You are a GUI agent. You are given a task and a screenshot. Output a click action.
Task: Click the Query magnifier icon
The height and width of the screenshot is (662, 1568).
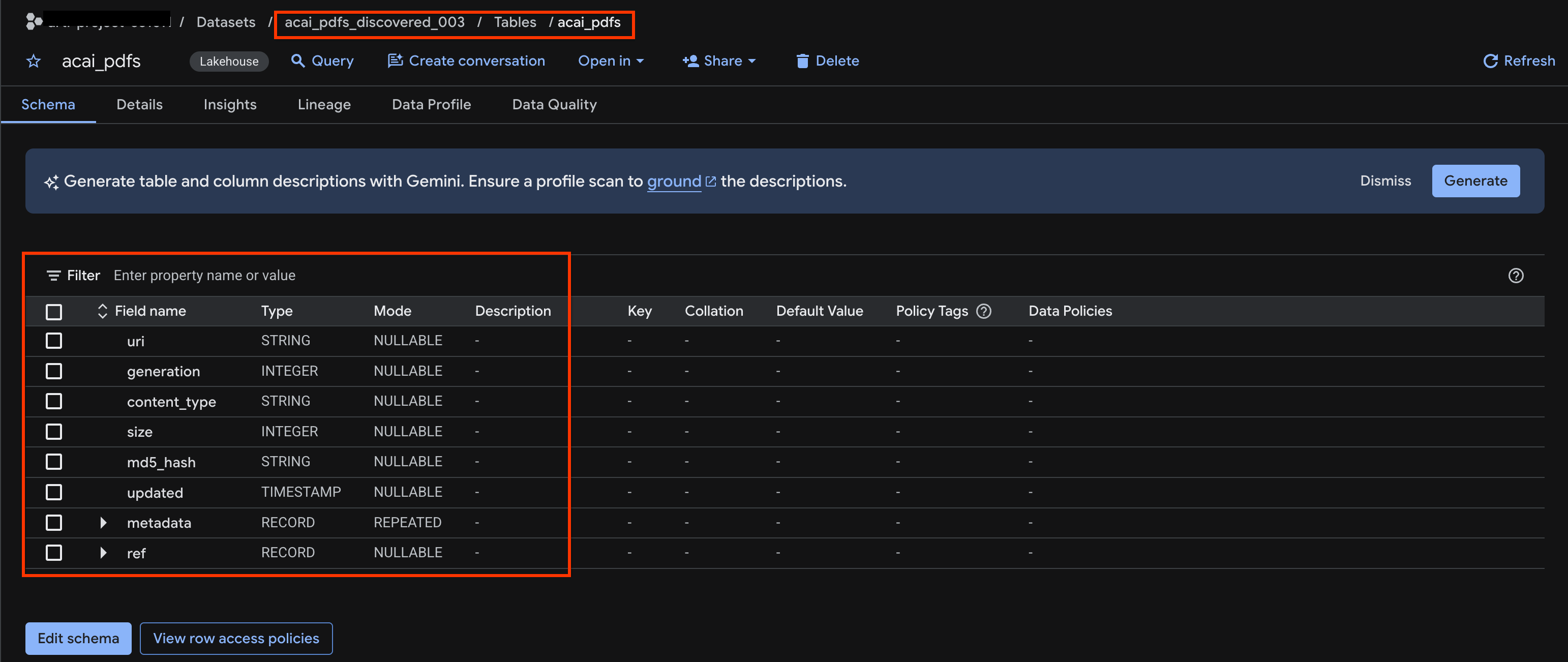point(297,61)
